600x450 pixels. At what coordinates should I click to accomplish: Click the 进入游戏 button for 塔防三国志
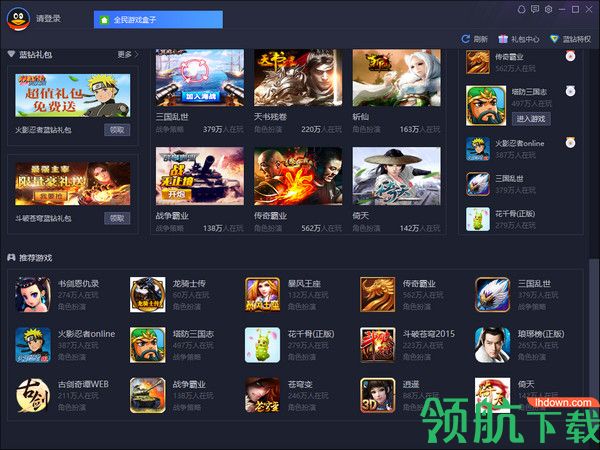[x=531, y=119]
